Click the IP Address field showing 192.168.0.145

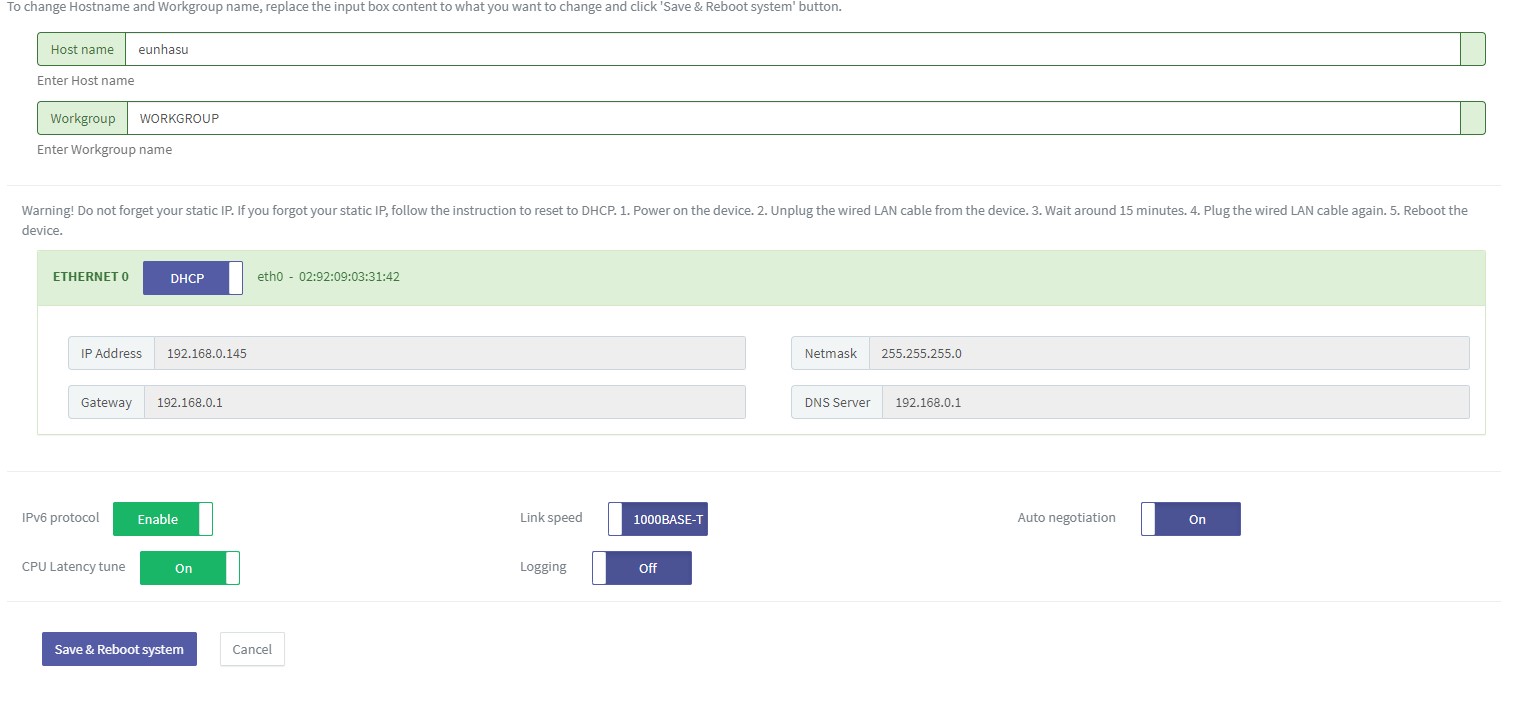tap(449, 353)
